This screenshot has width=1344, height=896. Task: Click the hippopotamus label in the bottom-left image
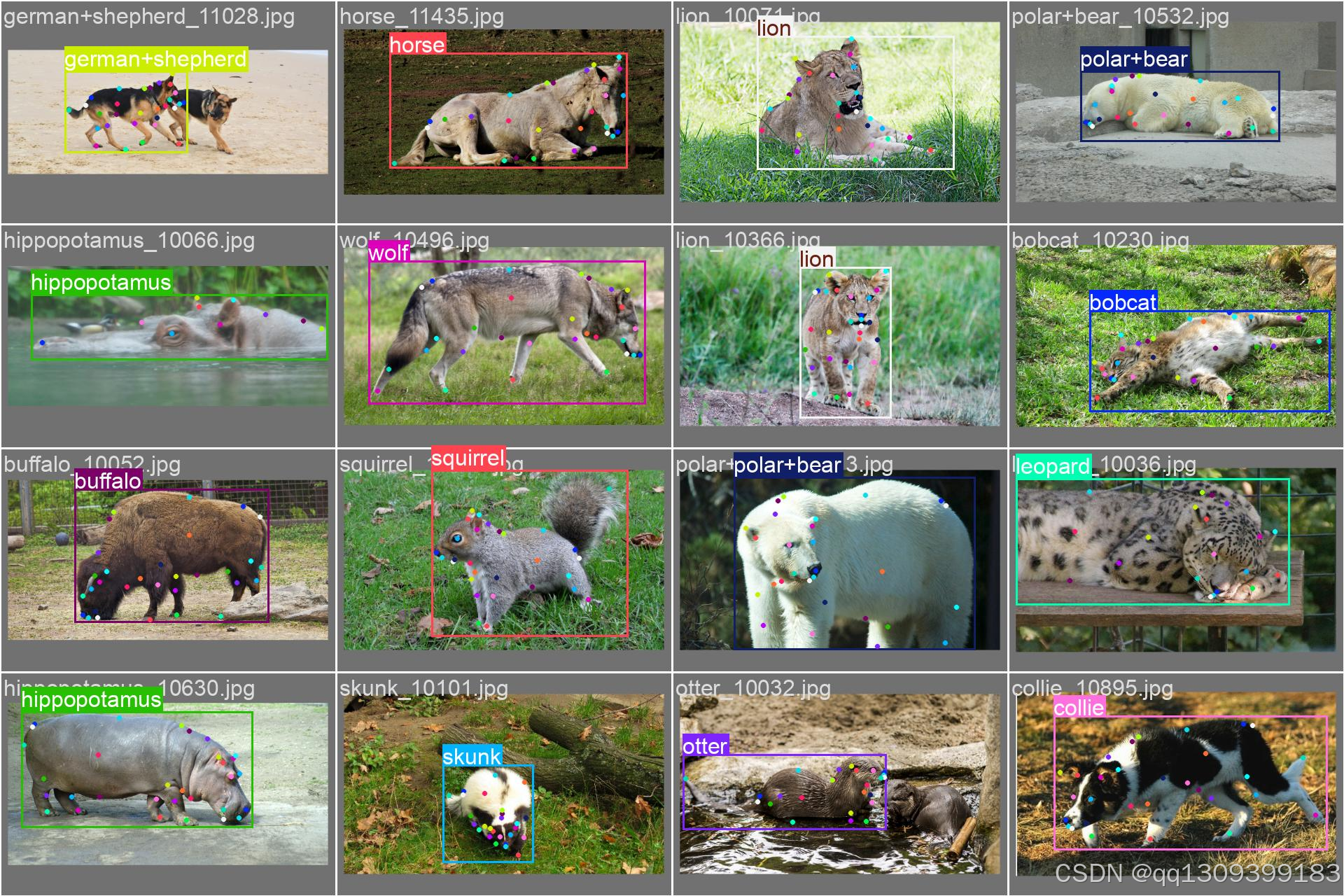pyautogui.click(x=91, y=700)
